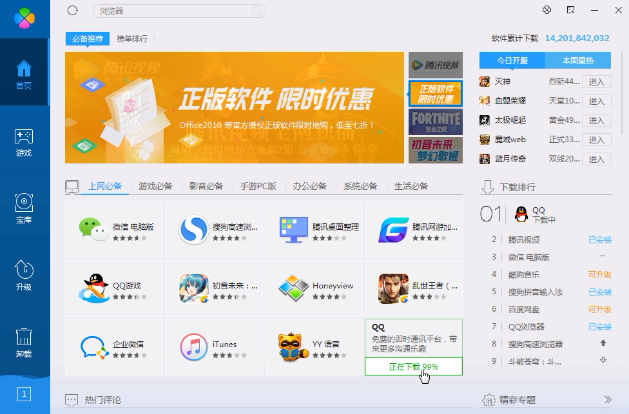
Task: Select the FORTNITE banner thumbnail
Action: (x=436, y=122)
